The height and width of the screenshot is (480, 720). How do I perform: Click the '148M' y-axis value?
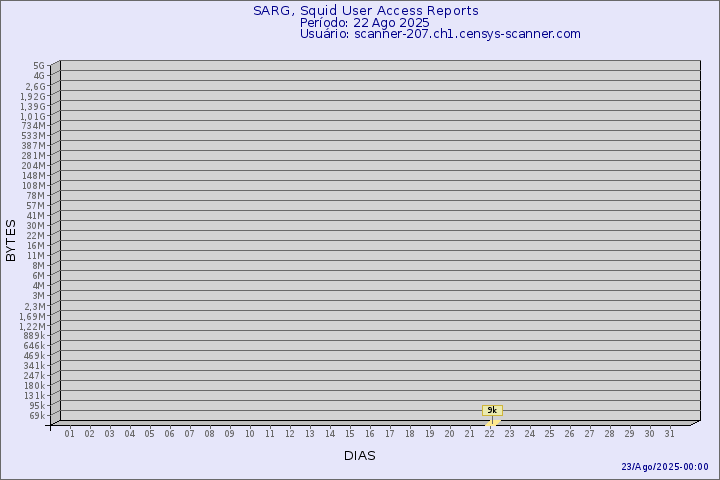(34, 176)
